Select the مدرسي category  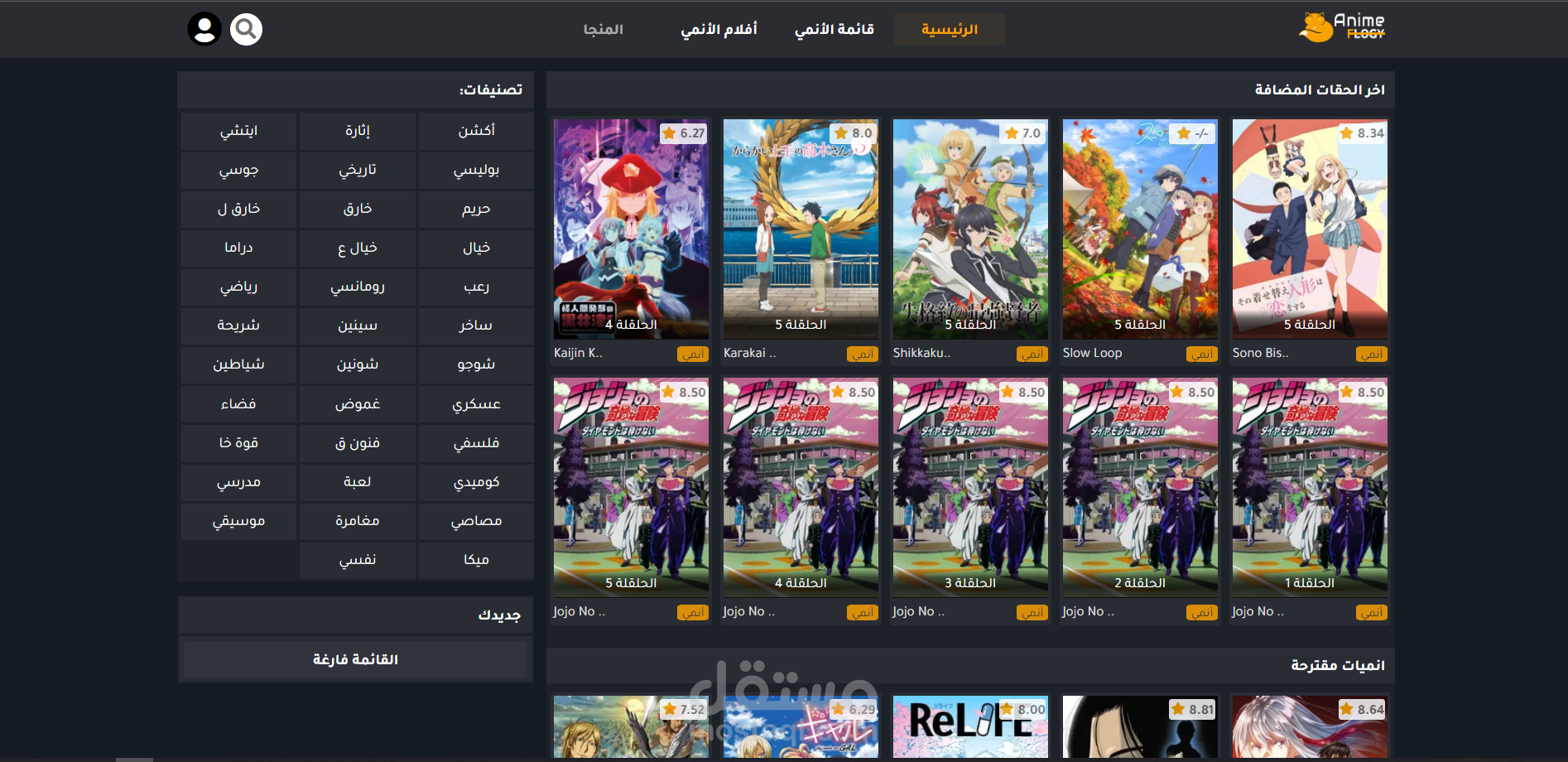point(238,482)
